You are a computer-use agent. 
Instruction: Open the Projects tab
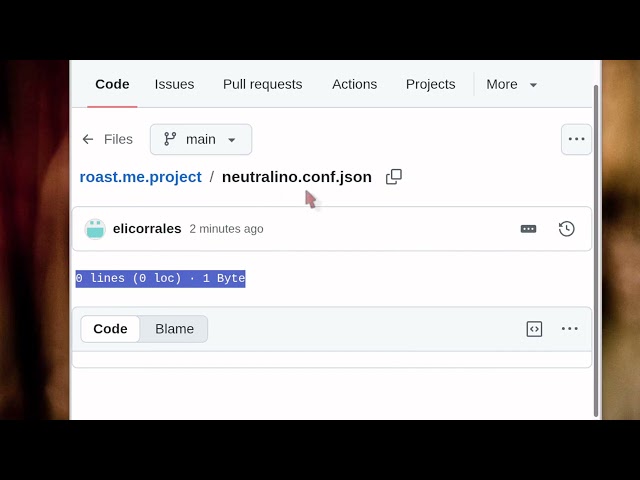[430, 84]
